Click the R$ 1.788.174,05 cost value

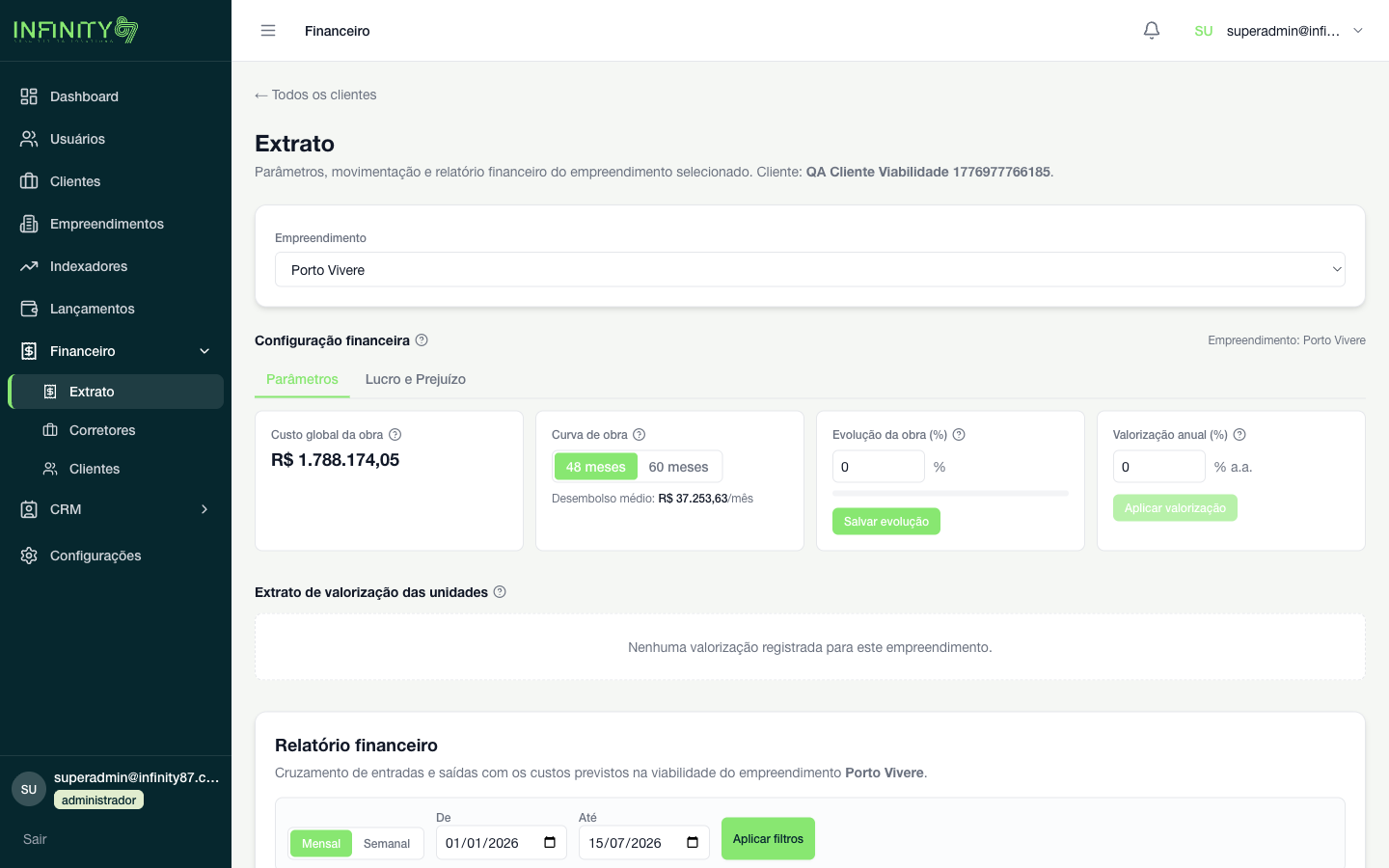(335, 460)
